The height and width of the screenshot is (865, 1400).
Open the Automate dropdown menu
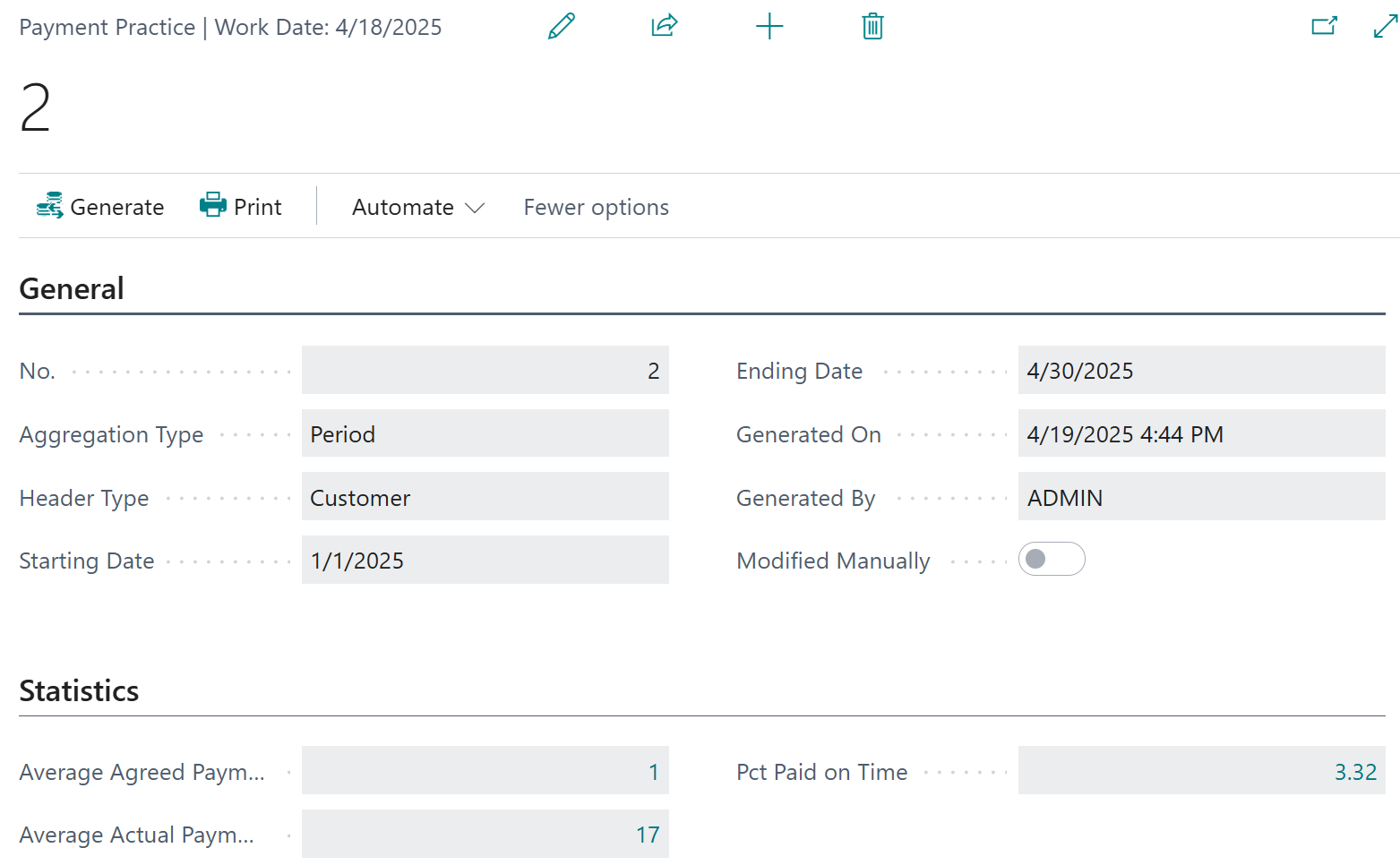point(418,207)
